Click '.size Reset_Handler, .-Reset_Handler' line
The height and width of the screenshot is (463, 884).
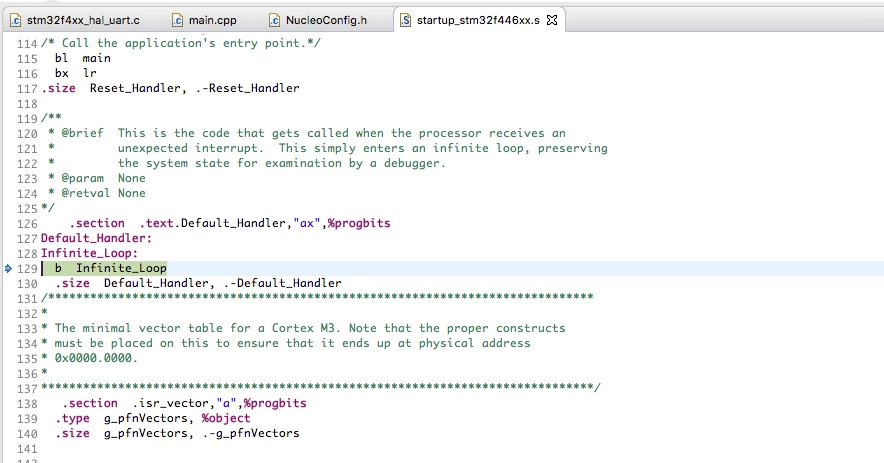click(x=170, y=89)
